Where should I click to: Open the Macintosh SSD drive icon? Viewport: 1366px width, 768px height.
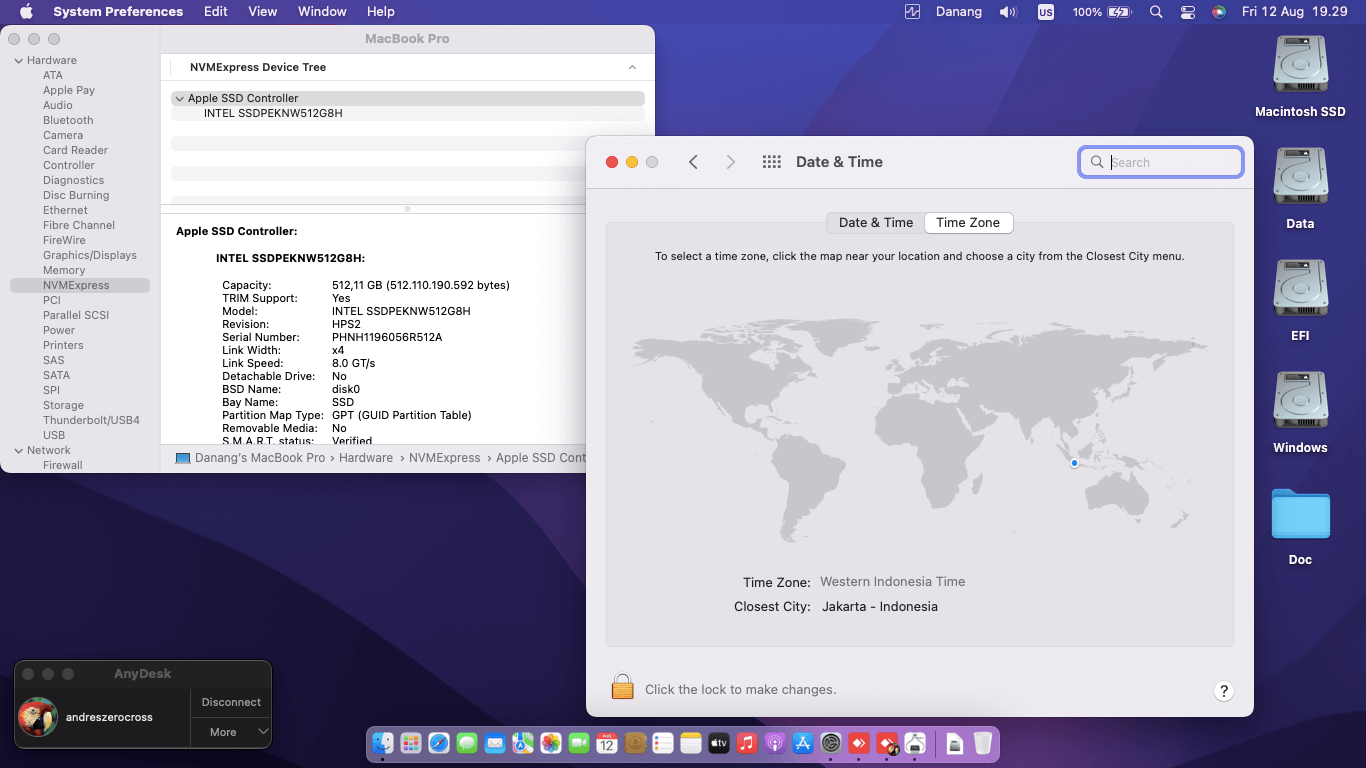[1300, 66]
